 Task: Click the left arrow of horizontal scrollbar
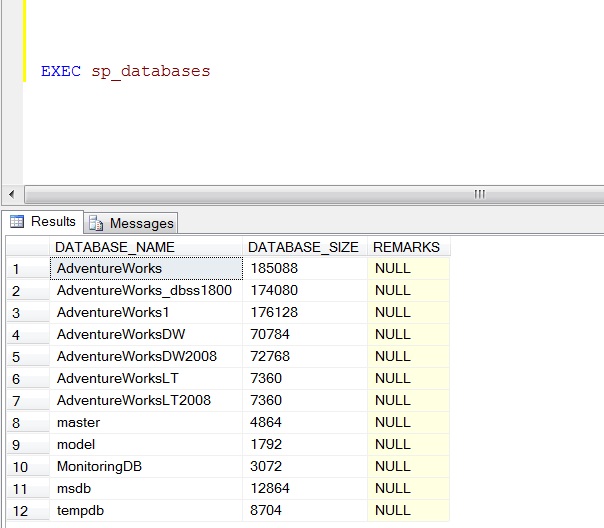[12, 194]
